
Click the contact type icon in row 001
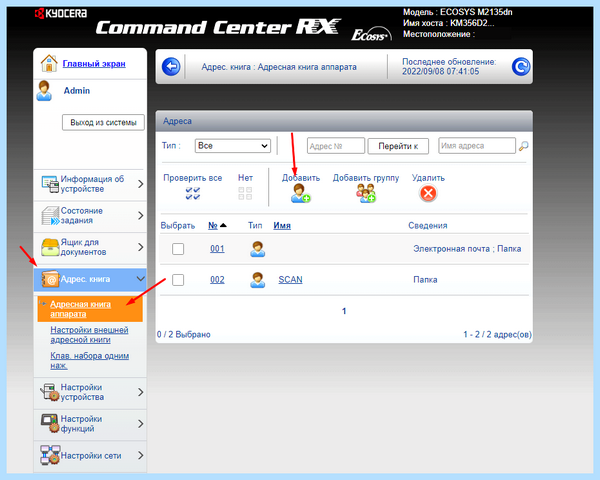[x=258, y=249]
